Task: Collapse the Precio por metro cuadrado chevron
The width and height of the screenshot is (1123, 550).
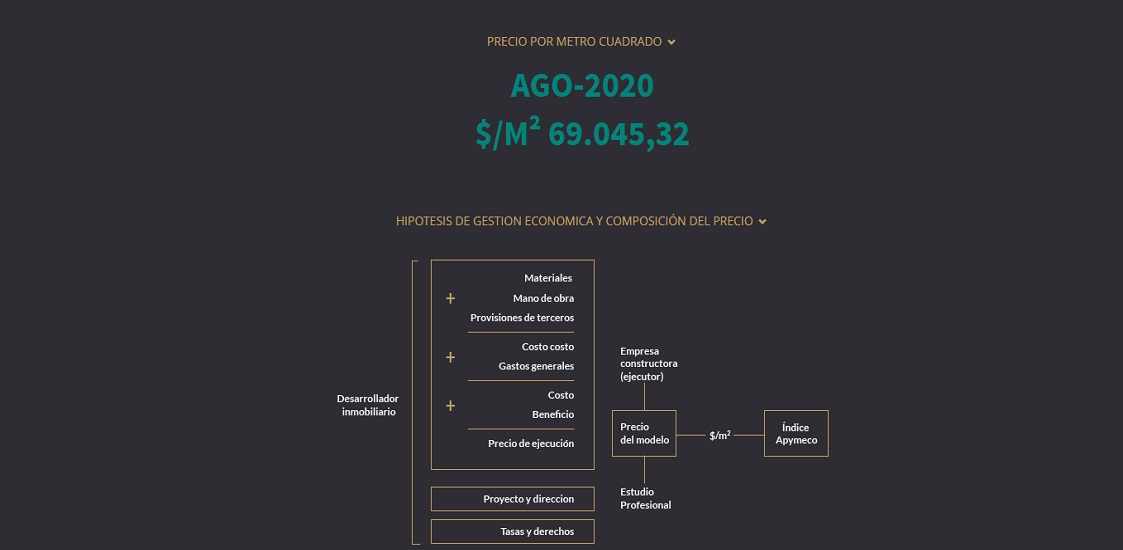Action: click(x=671, y=42)
